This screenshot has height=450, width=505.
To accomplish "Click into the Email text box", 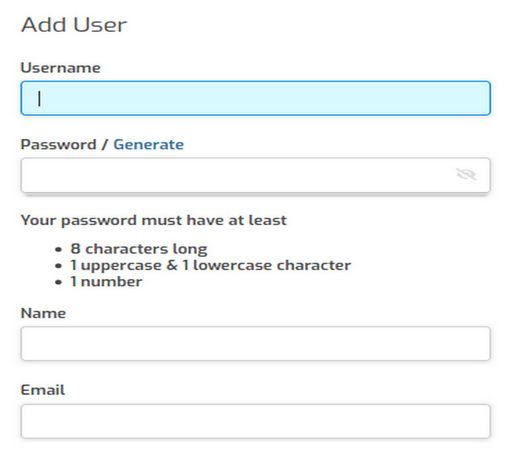I will pyautogui.click(x=256, y=421).
